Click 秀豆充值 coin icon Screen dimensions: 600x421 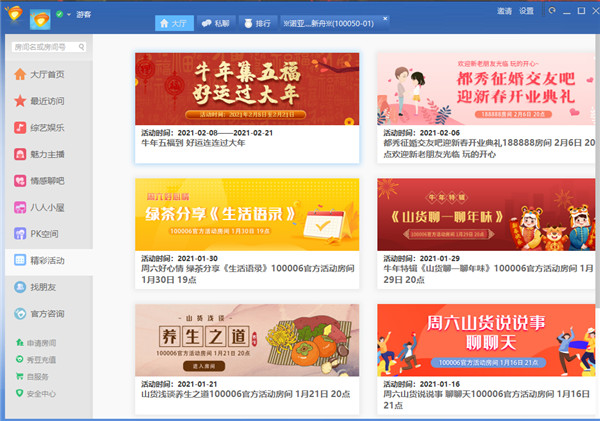(x=19, y=359)
